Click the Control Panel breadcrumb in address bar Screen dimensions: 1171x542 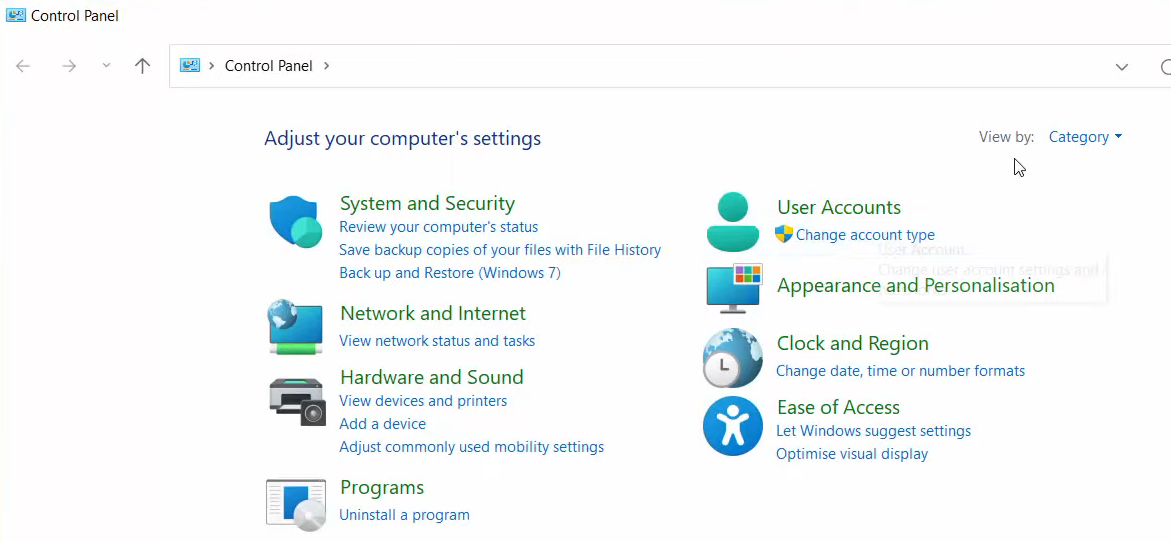(x=268, y=66)
